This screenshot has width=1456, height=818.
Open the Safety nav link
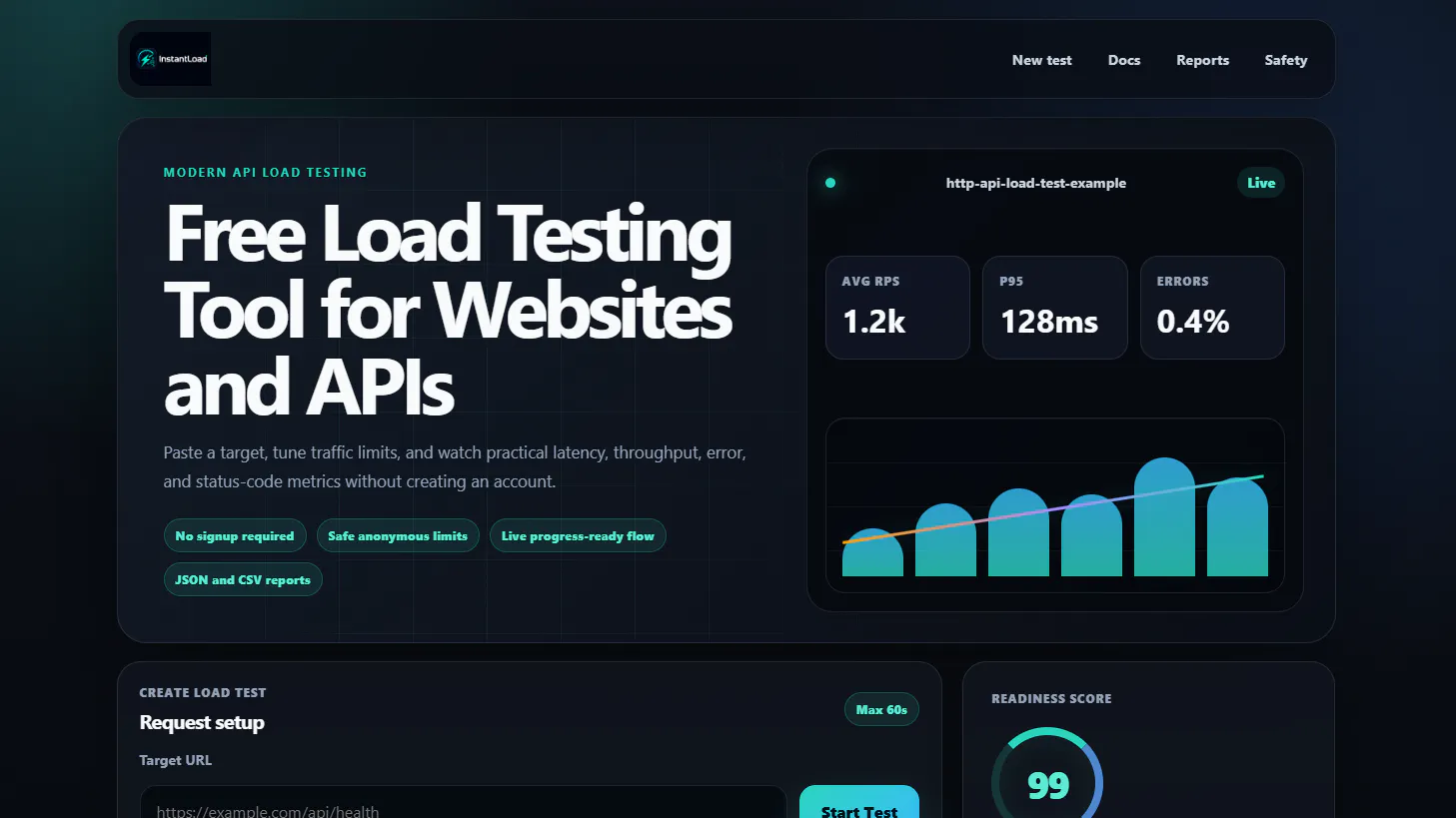[x=1285, y=60]
